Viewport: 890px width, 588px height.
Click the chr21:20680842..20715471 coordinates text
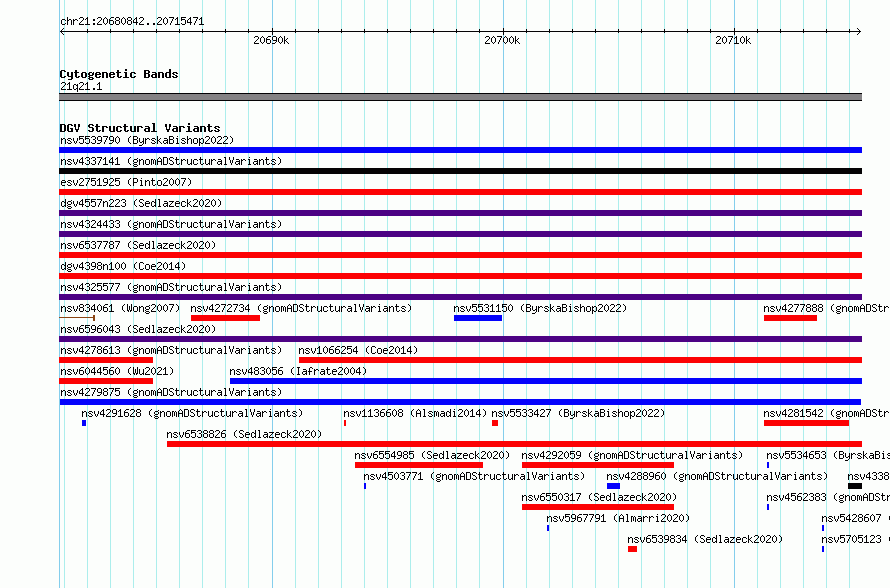point(132,21)
